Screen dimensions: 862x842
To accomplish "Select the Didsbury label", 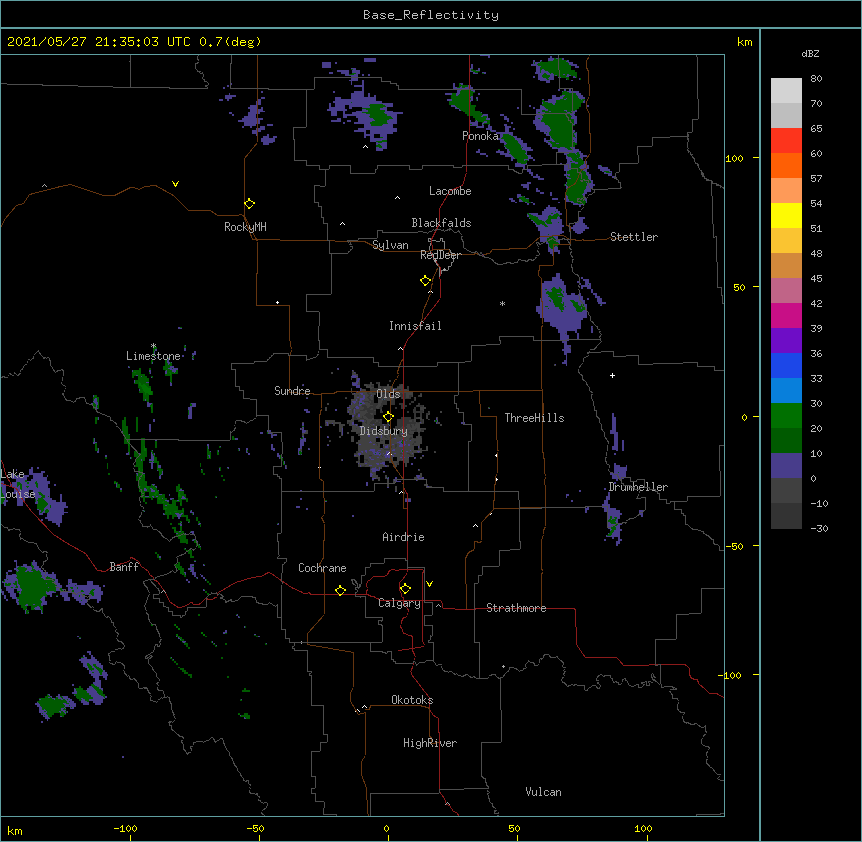I will 384,431.
